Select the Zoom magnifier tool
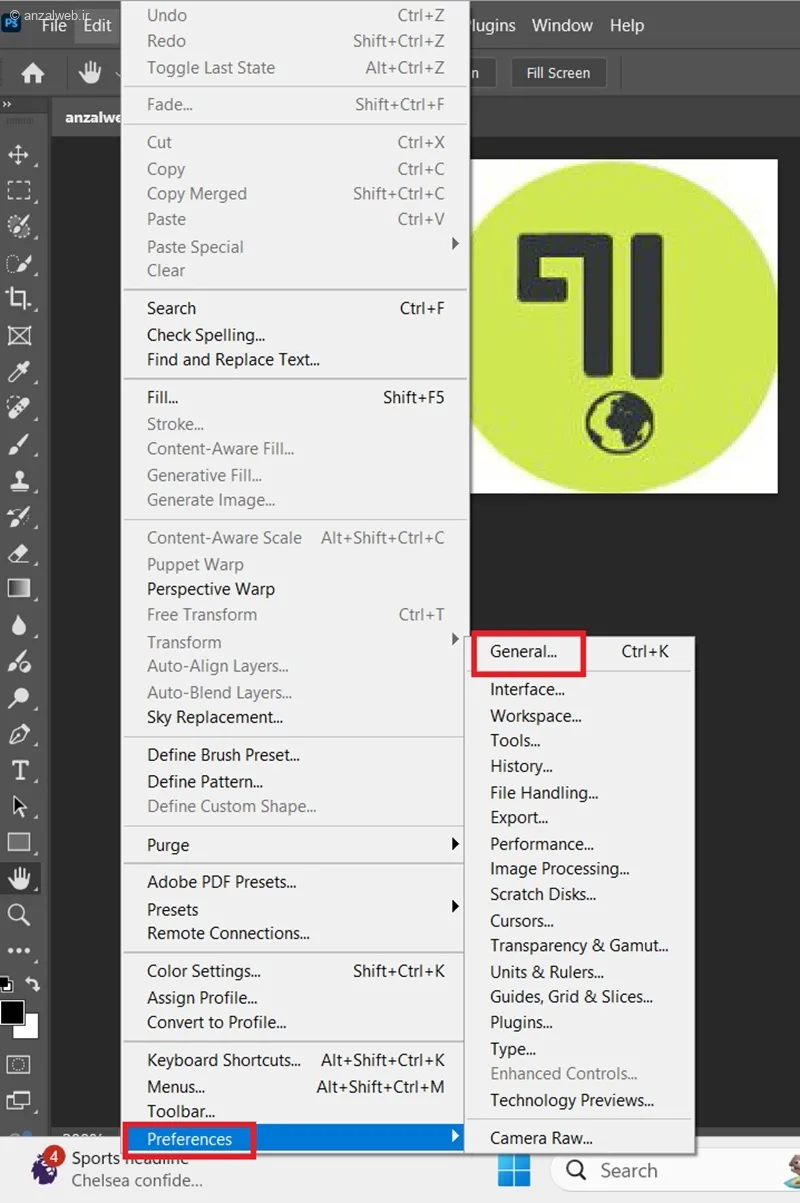Image resolution: width=800 pixels, height=1203 pixels. click(19, 914)
